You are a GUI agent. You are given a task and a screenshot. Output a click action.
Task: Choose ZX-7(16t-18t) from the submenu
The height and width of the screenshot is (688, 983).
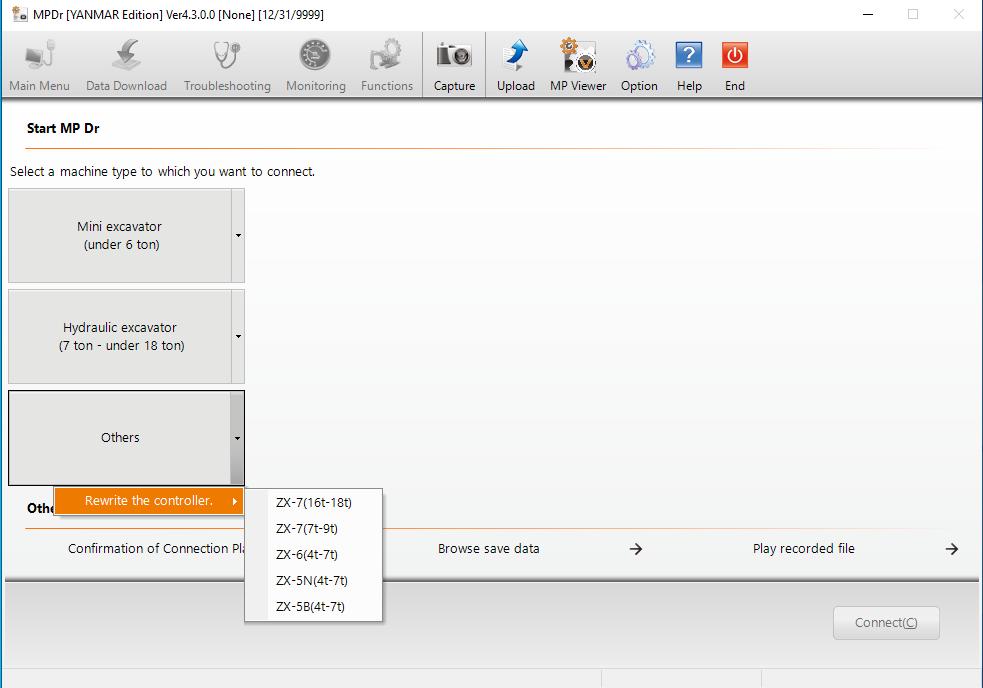tap(313, 503)
